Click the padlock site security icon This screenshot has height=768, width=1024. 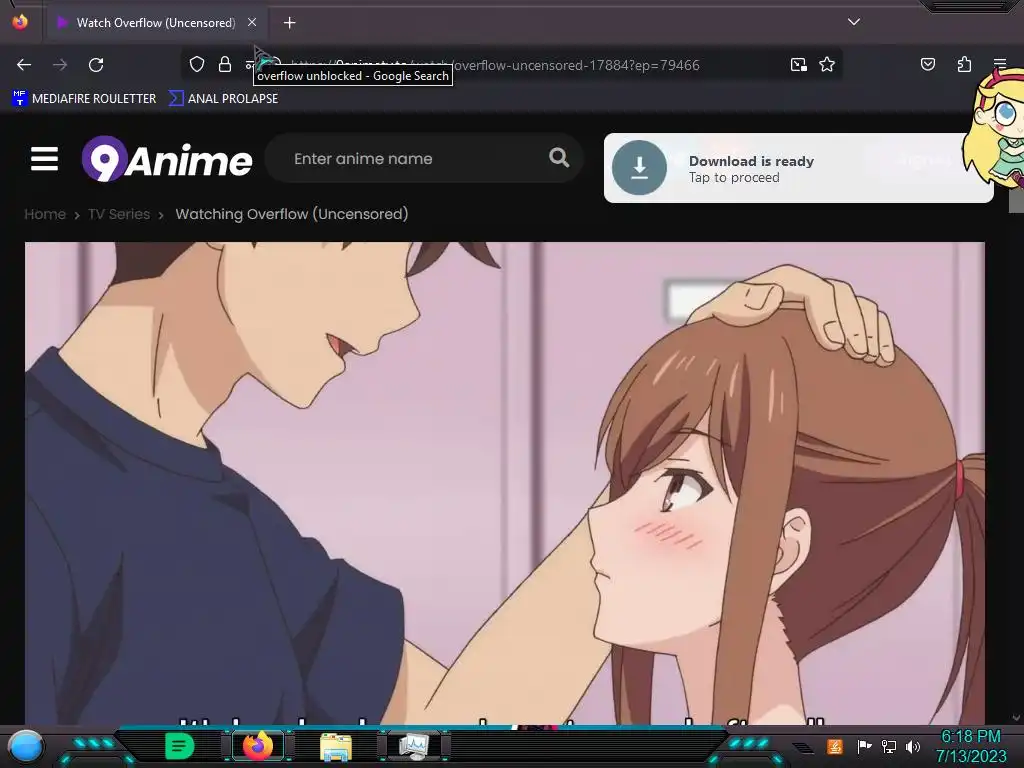(225, 64)
